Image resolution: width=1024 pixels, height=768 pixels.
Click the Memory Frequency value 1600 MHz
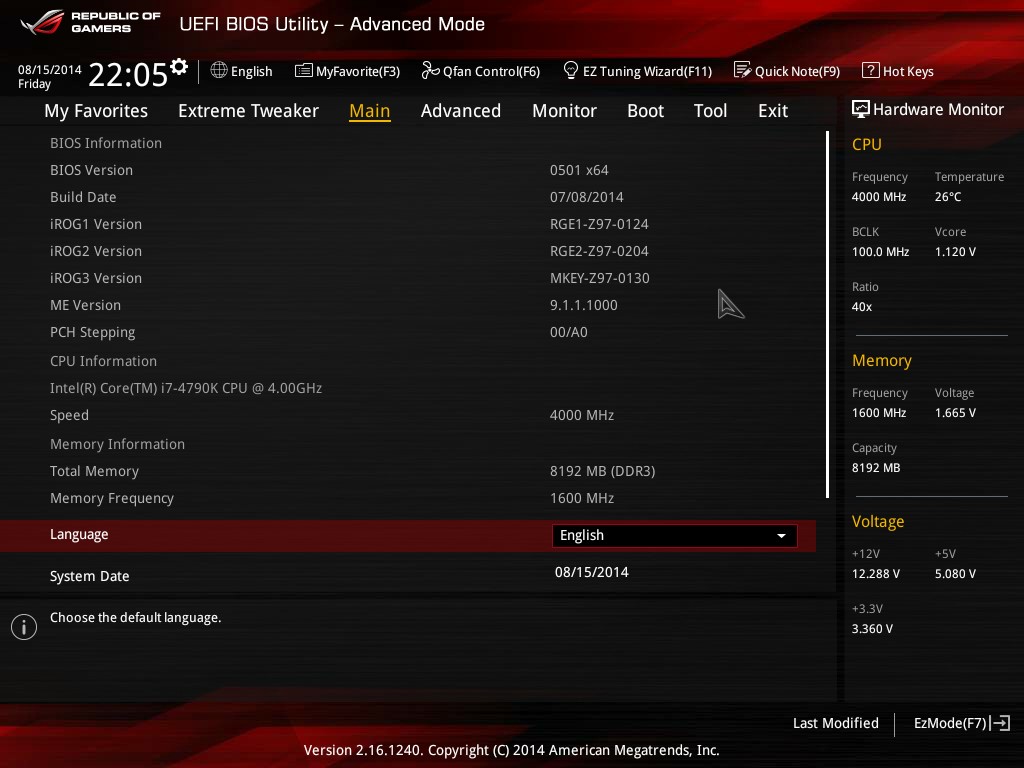[581, 498]
